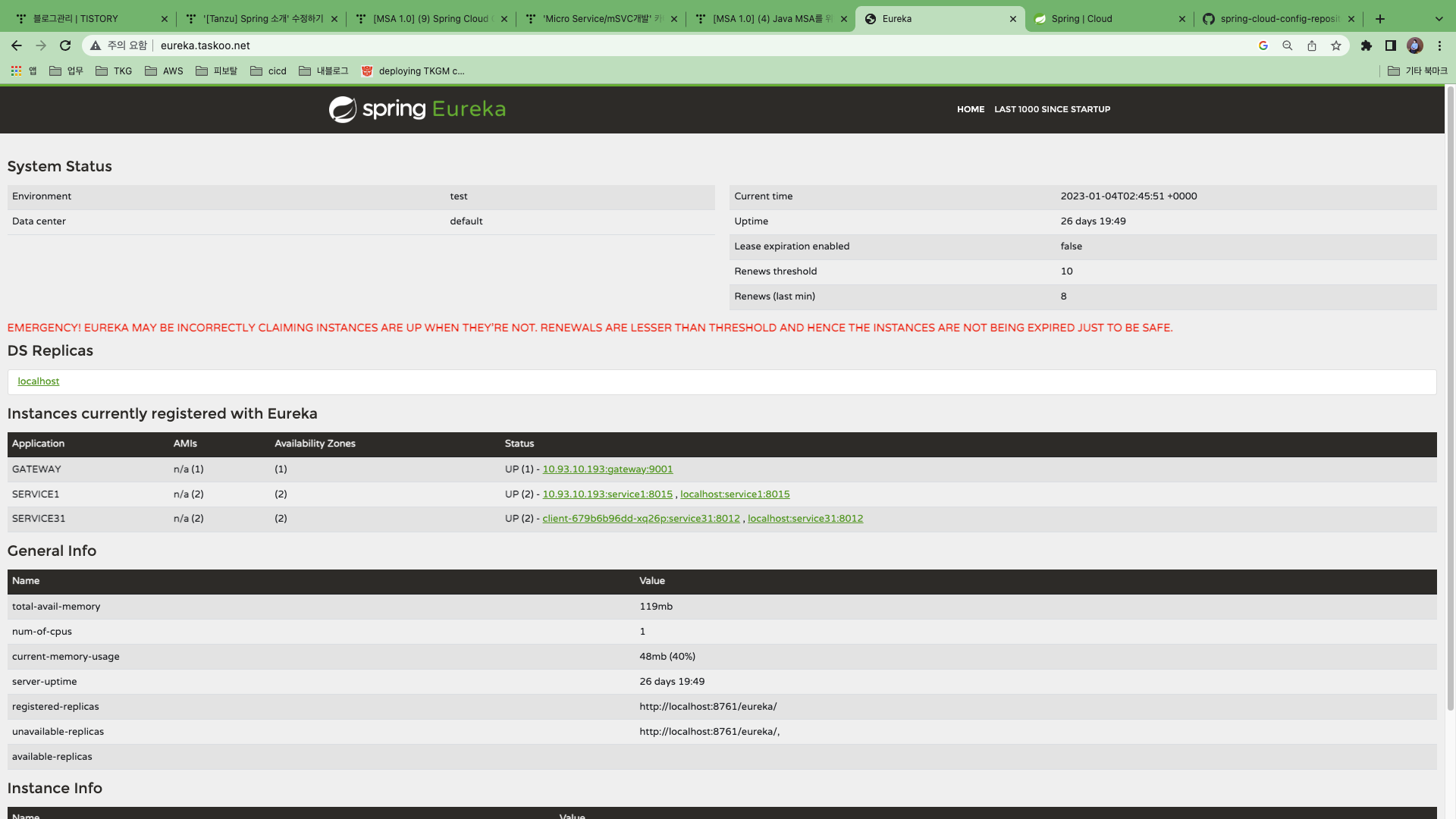
Task: Click HOME in Eureka navigation
Action: pos(970,109)
